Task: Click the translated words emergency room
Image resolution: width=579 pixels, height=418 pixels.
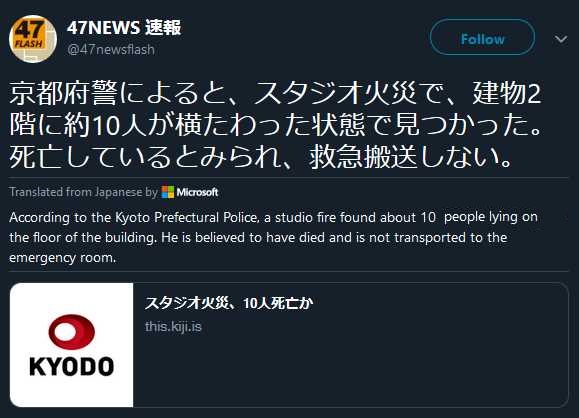Action: (x=62, y=257)
